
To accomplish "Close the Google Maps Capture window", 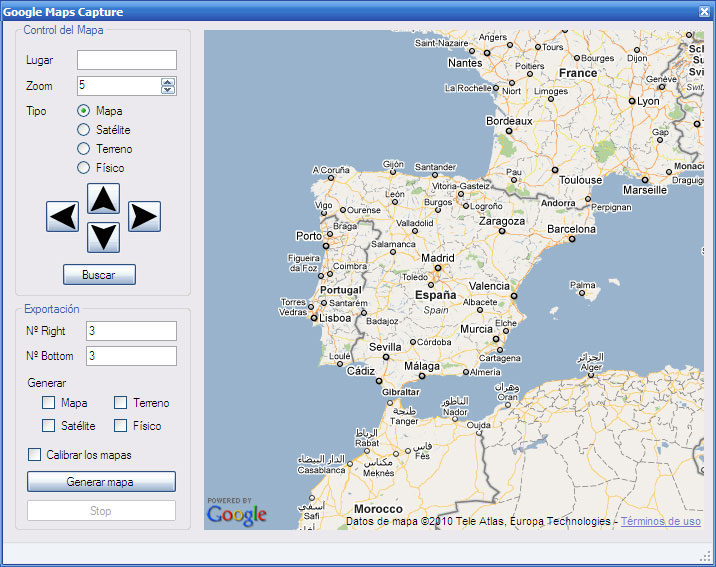I will click(705, 11).
